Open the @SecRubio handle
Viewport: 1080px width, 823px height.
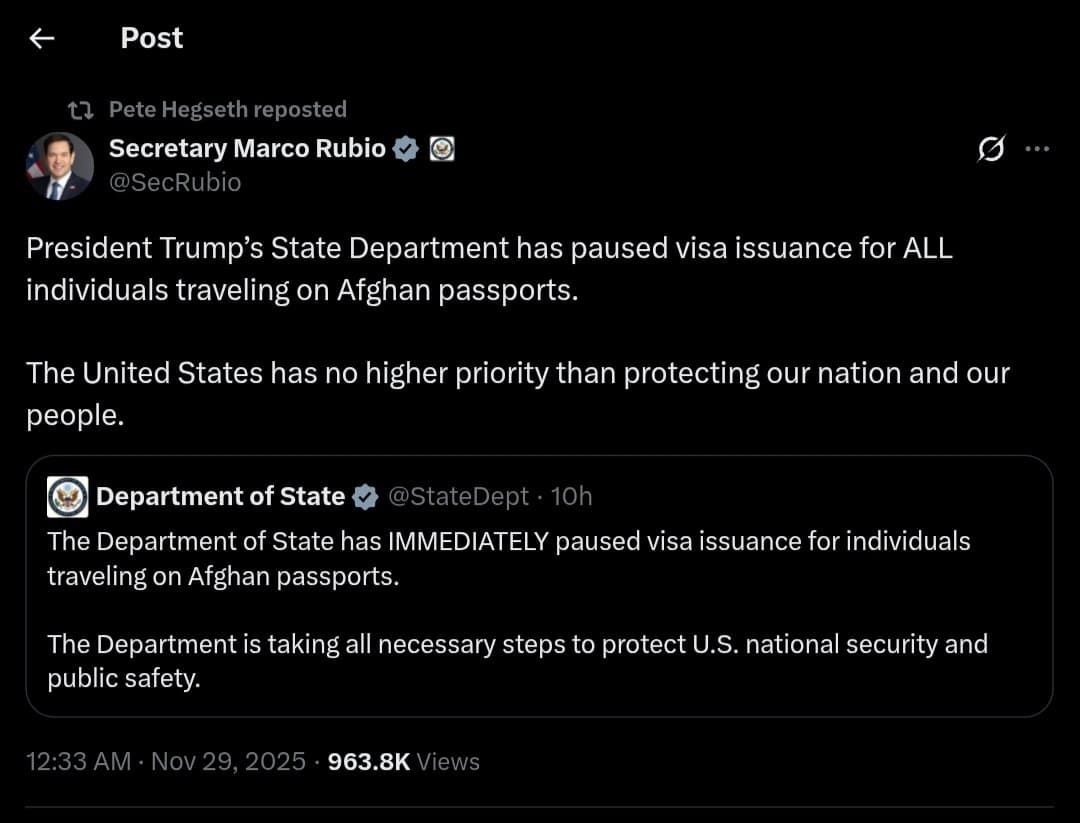(x=176, y=182)
